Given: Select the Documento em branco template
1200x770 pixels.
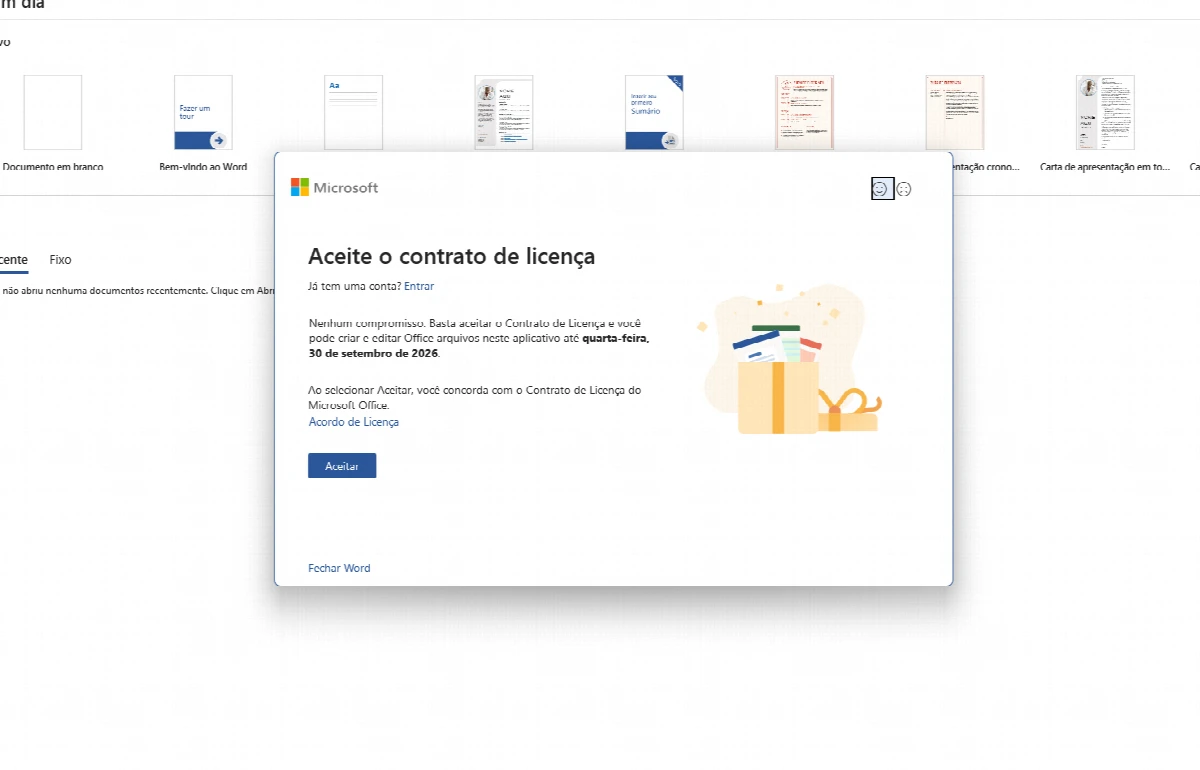Looking at the screenshot, I should click(x=53, y=112).
